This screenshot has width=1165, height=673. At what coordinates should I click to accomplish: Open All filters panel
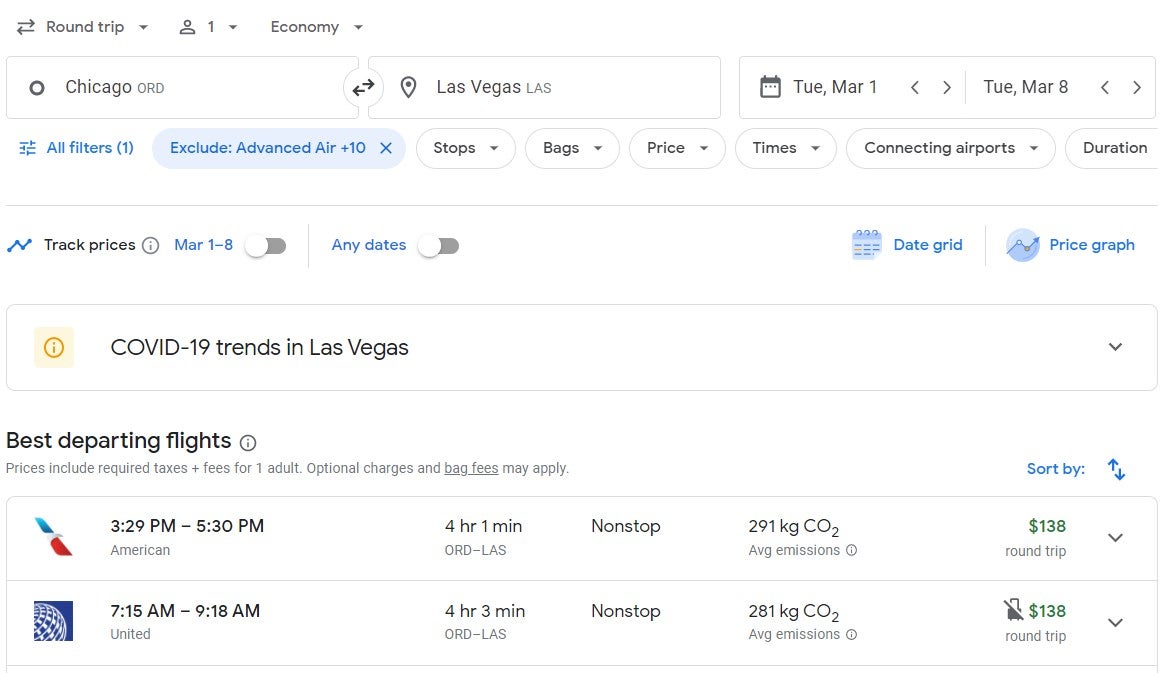(x=76, y=148)
